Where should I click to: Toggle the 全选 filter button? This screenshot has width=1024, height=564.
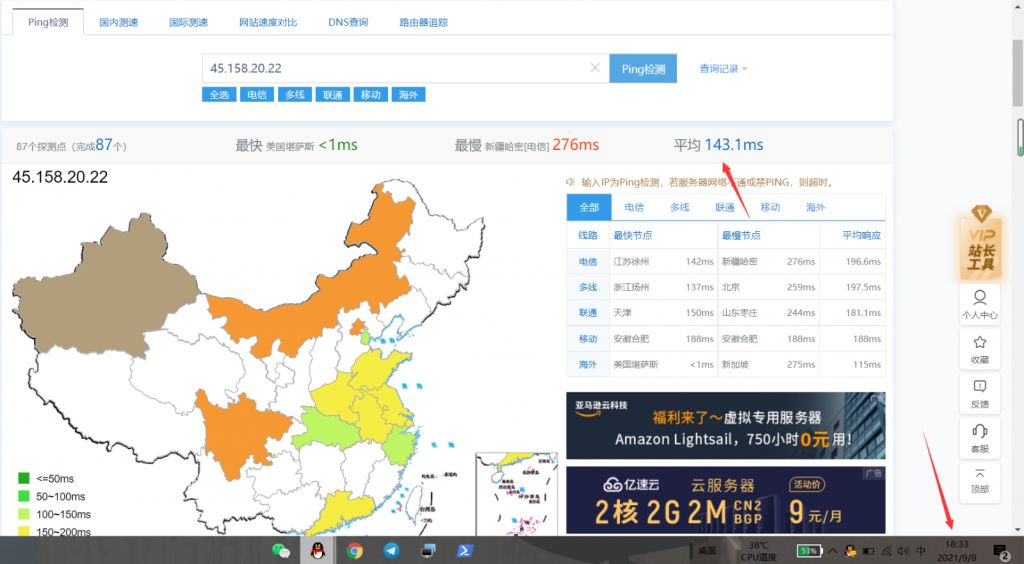tap(219, 95)
